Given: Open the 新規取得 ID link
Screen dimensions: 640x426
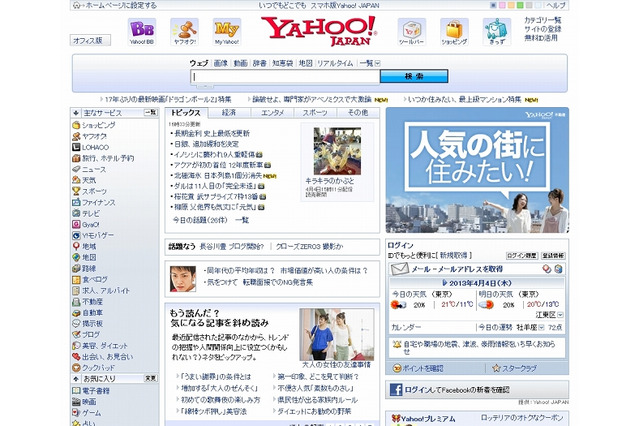Looking at the screenshot, I should [x=453, y=255].
